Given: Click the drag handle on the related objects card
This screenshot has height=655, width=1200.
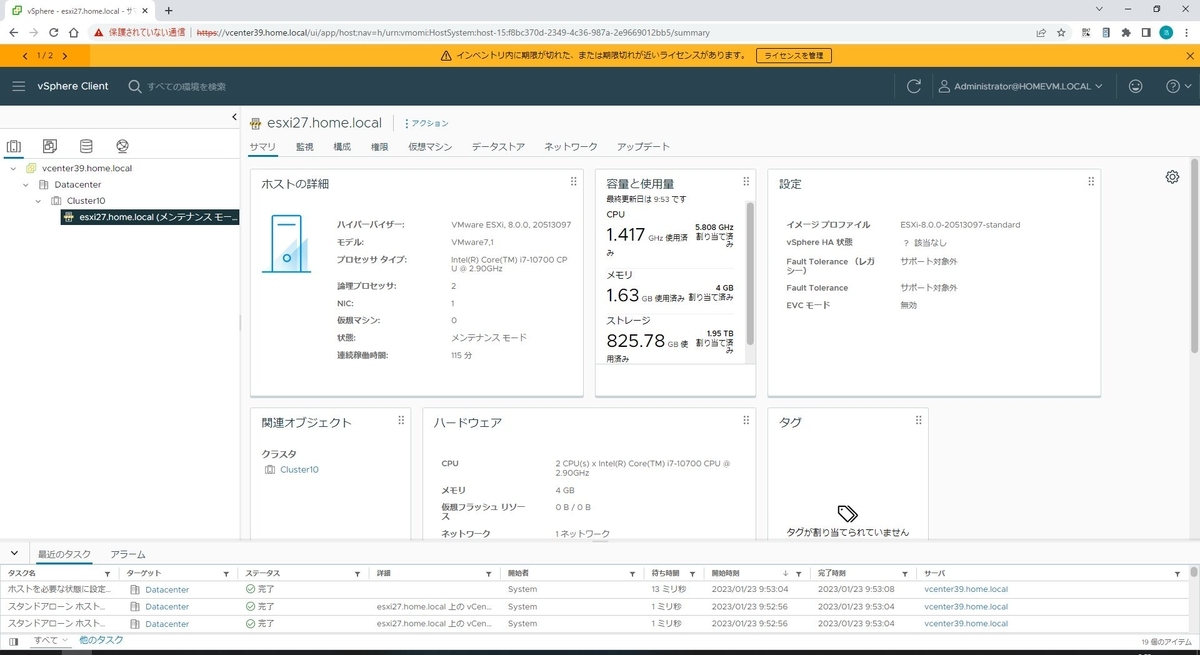Looking at the screenshot, I should pyautogui.click(x=401, y=421).
